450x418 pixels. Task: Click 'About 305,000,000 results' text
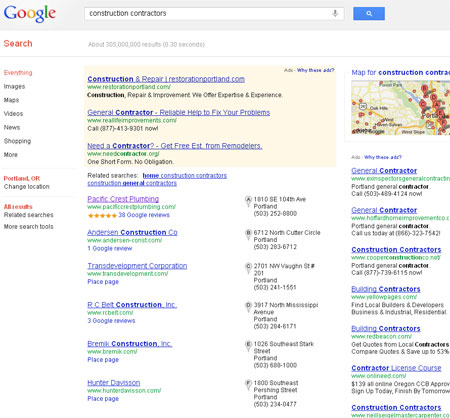pos(146,44)
